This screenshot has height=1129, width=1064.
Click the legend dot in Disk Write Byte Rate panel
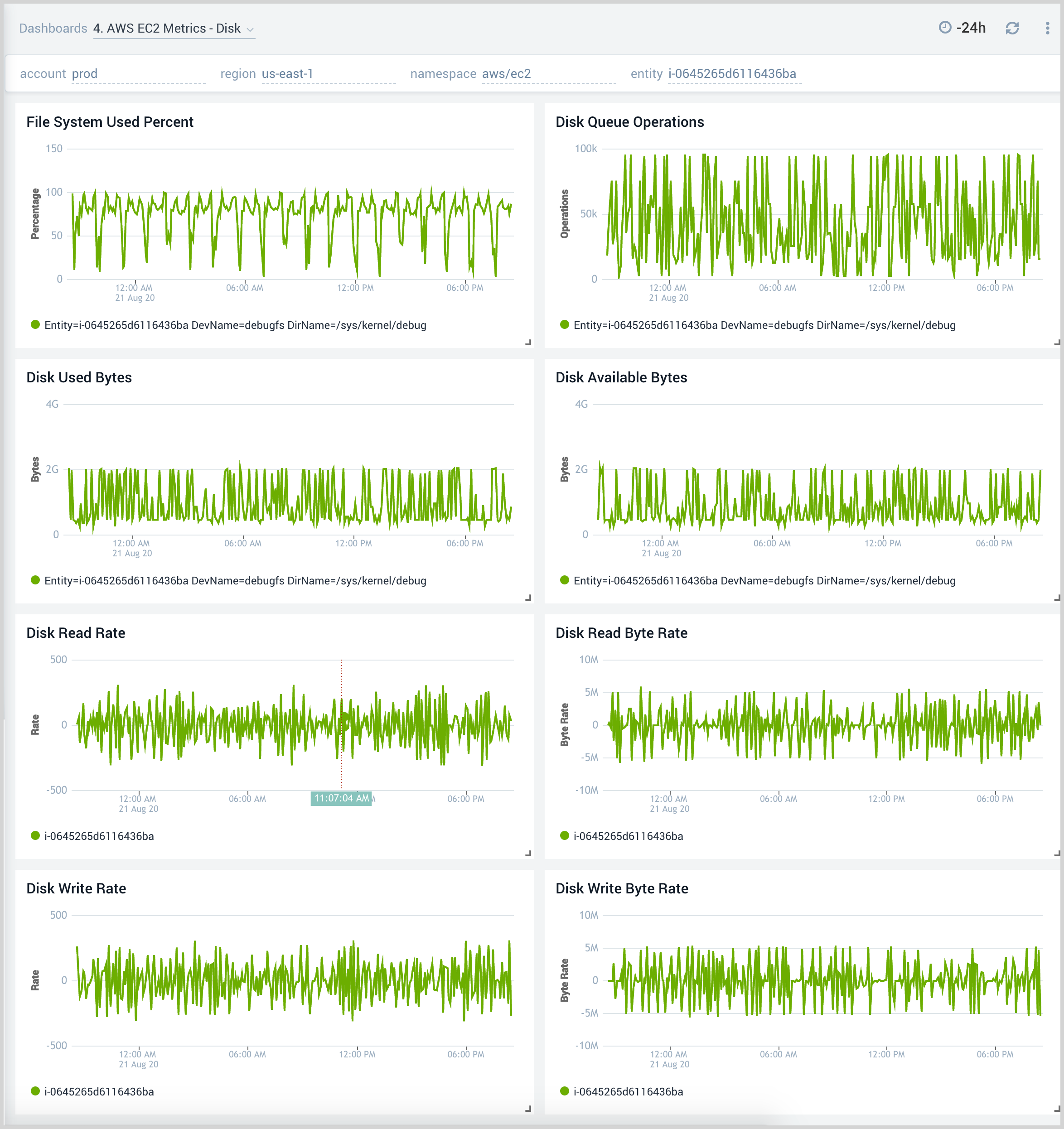564,1091
